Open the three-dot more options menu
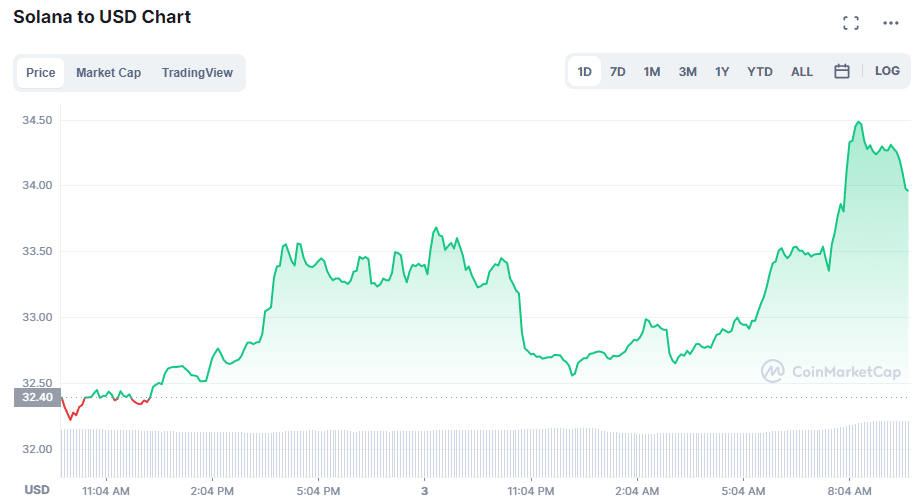This screenshot has width=924, height=501. coord(890,23)
